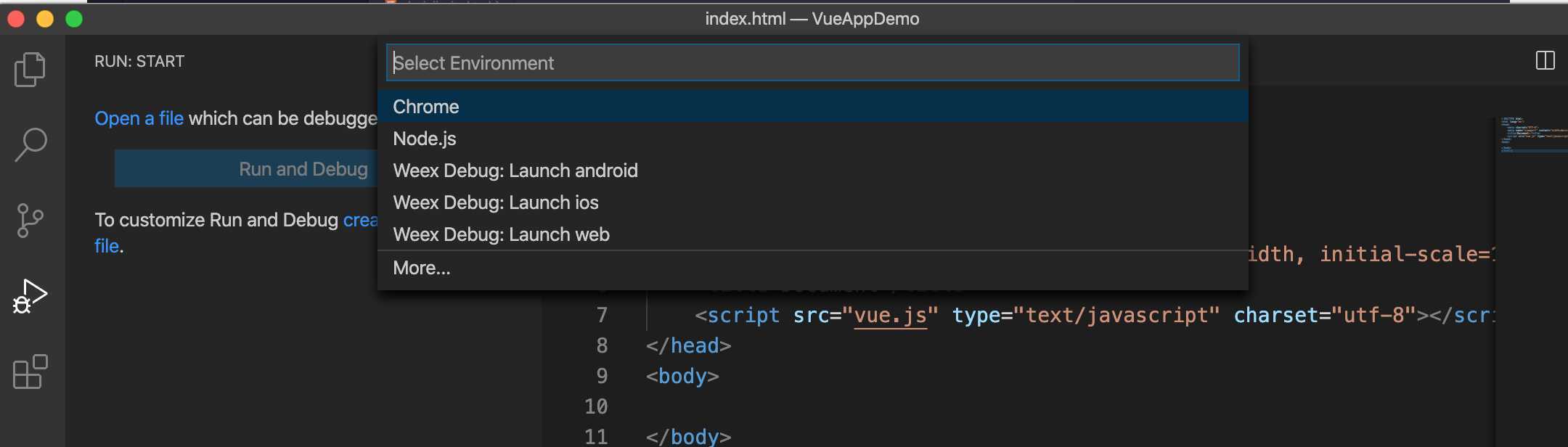Open the Extensions view
This screenshot has width=1568, height=447.
pyautogui.click(x=30, y=372)
